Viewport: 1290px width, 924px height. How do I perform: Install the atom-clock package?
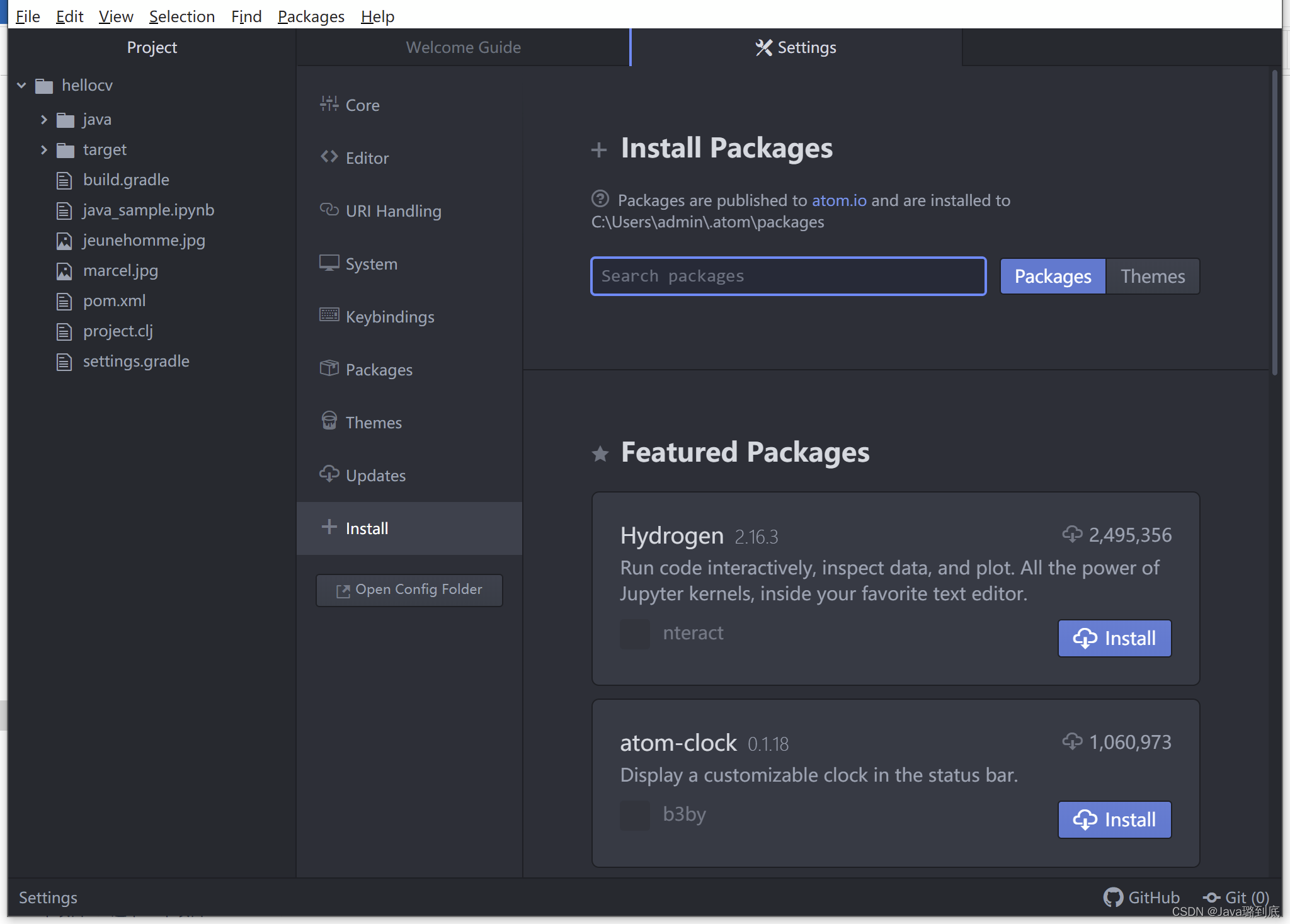(x=1114, y=819)
